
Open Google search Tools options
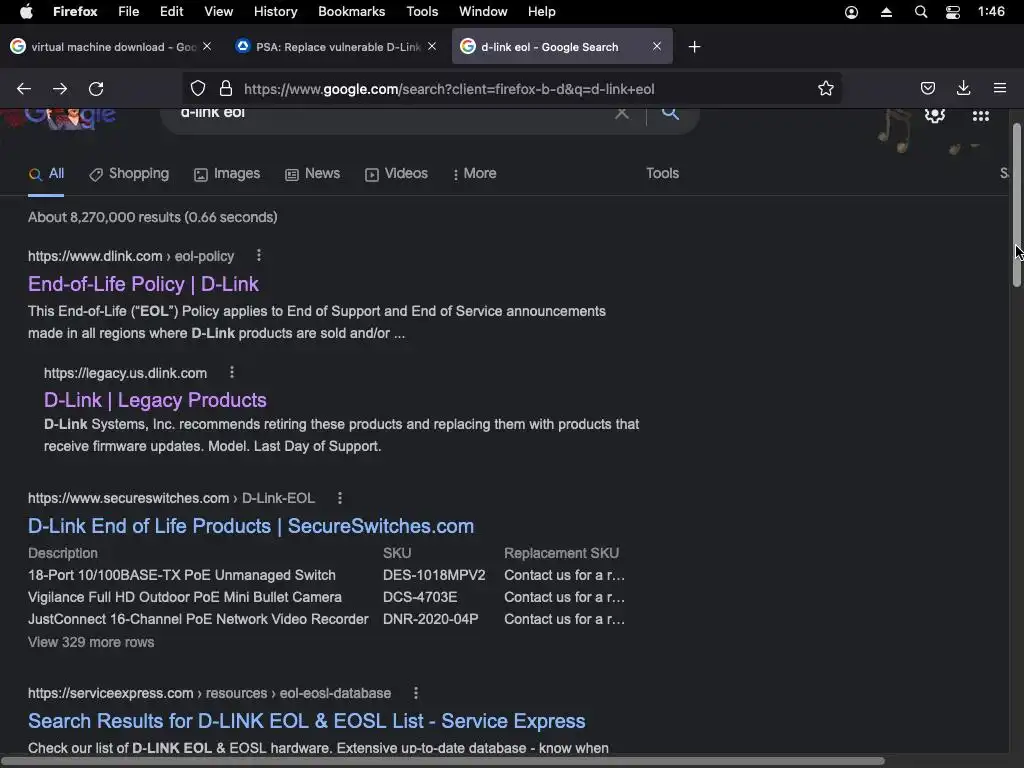pyautogui.click(x=662, y=173)
